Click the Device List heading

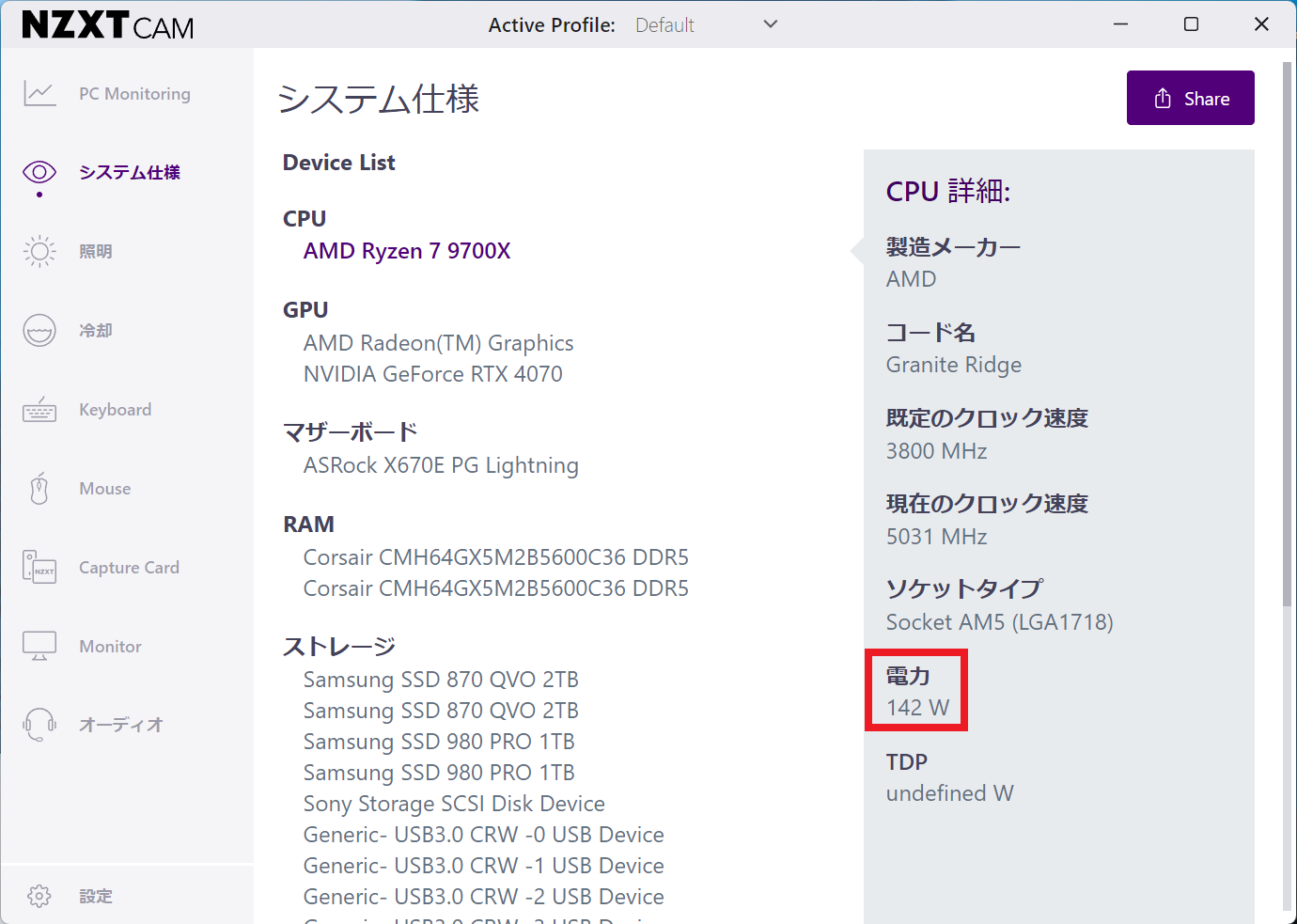click(339, 163)
